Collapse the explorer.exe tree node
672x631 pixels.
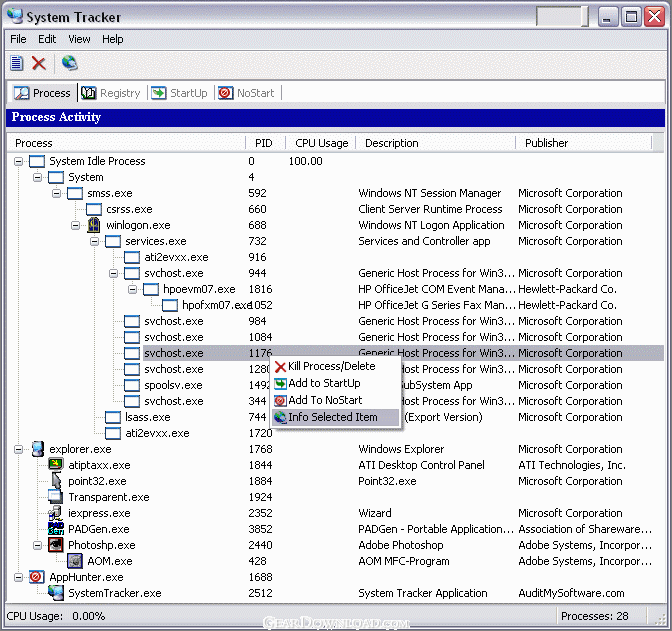tap(18, 449)
